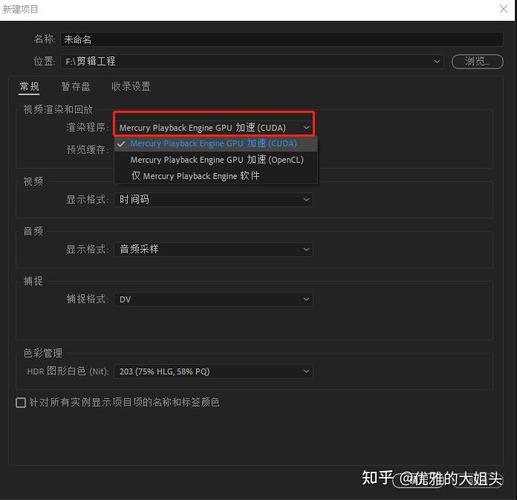Image resolution: width=517 pixels, height=500 pixels.
Task: Close the 新建项目 dialog
Action: coord(503,9)
